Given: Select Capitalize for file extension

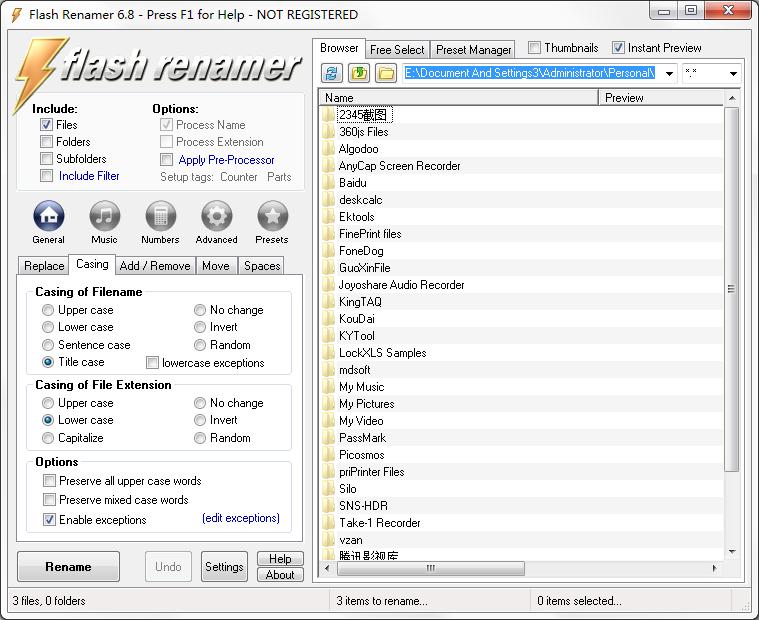Looking at the screenshot, I should 48,438.
